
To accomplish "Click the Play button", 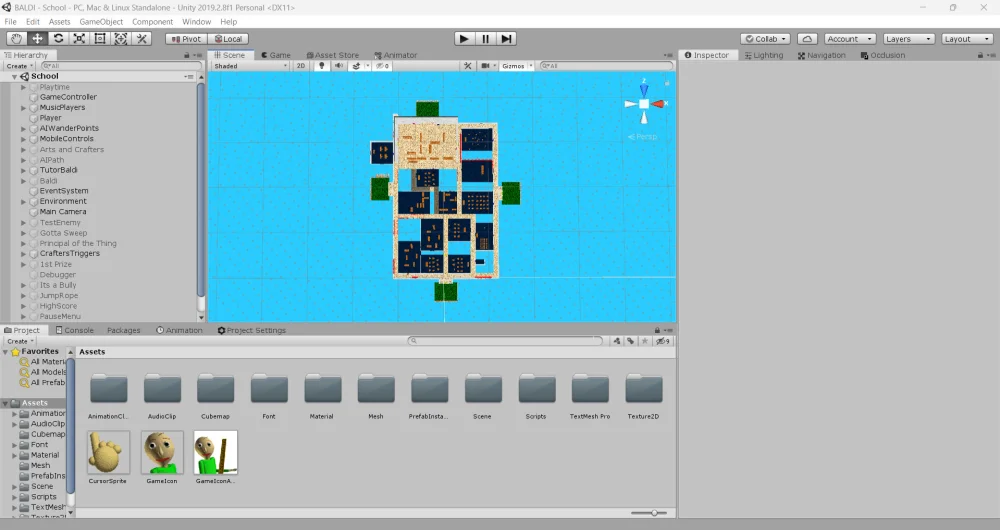I will (x=464, y=38).
